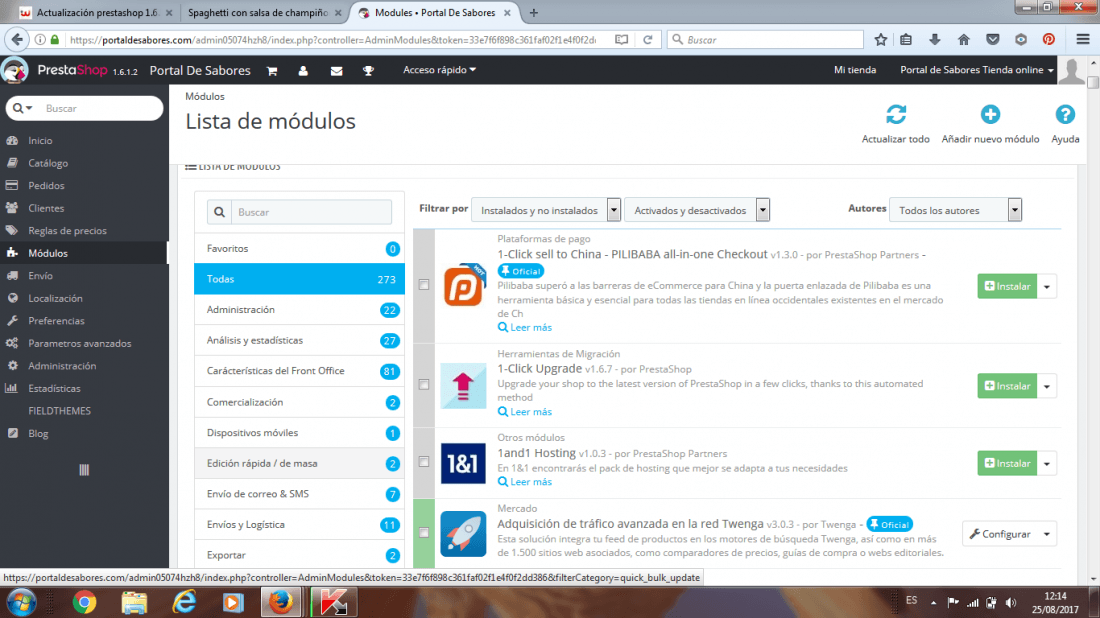This screenshot has width=1100, height=618.
Task: Install the 1-Click Upgrade module
Action: (x=1007, y=386)
